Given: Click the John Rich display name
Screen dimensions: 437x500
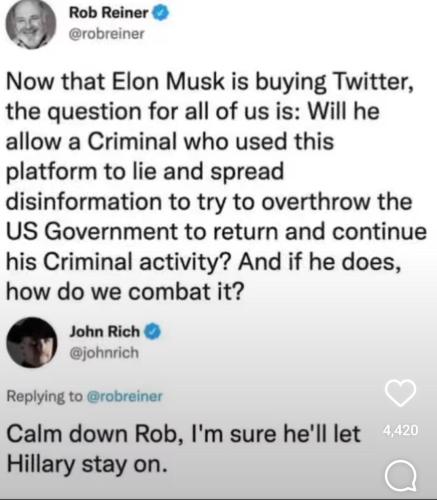Looking at the screenshot, I should pos(104,331).
